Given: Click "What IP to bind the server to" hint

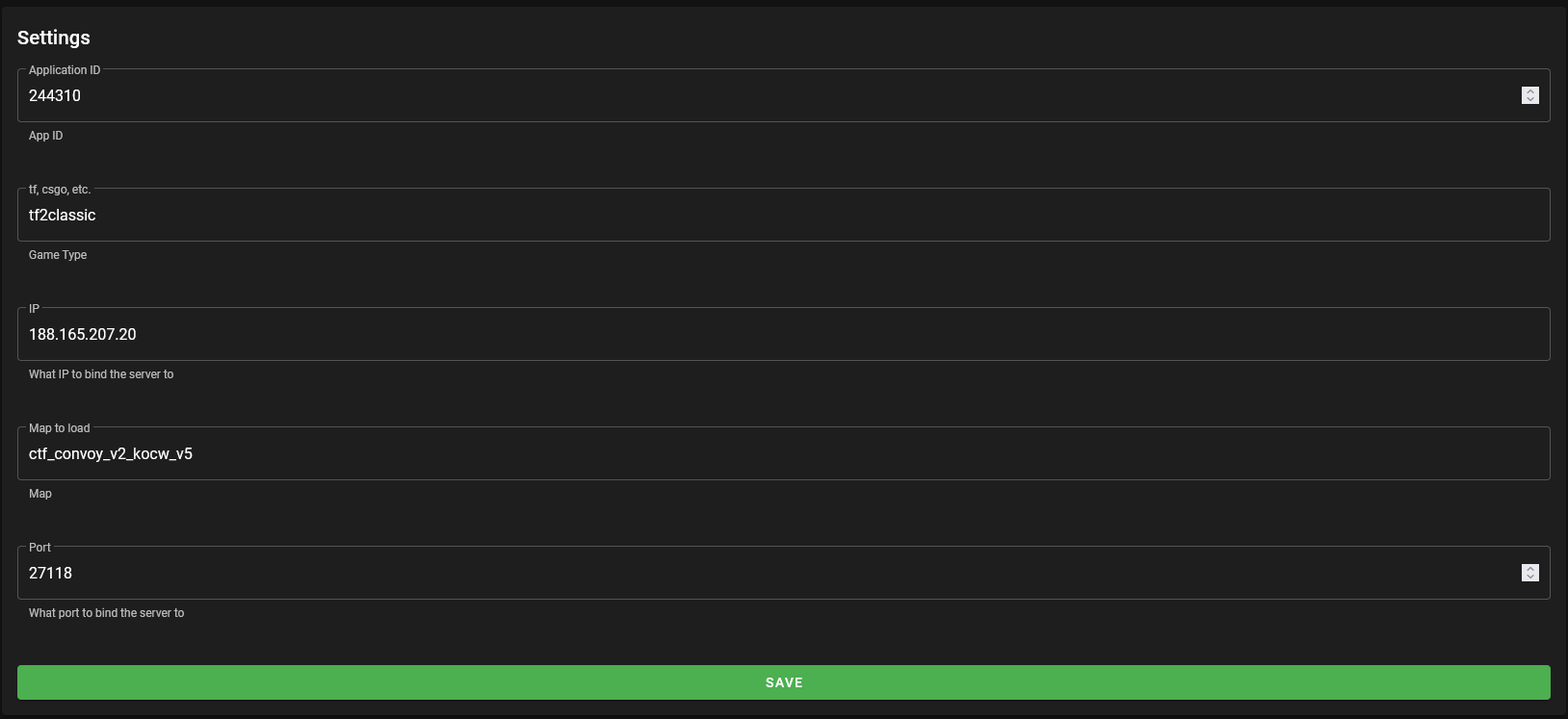Looking at the screenshot, I should pos(101,374).
